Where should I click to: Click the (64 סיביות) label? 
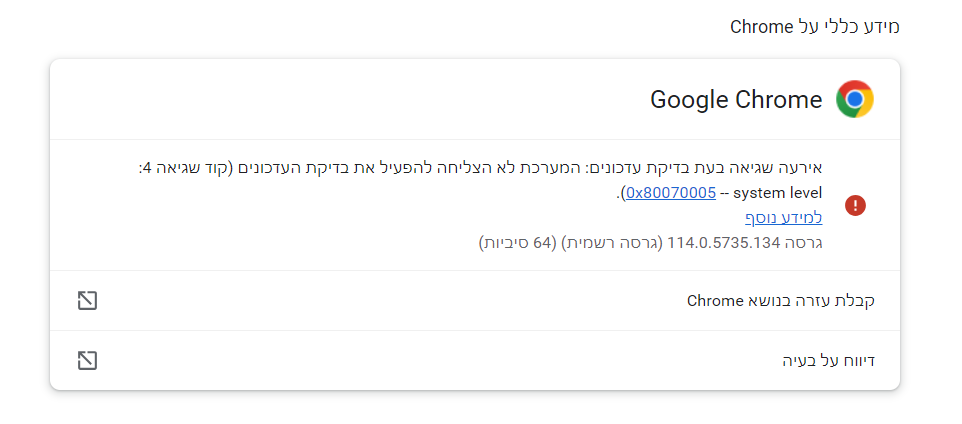(516, 243)
